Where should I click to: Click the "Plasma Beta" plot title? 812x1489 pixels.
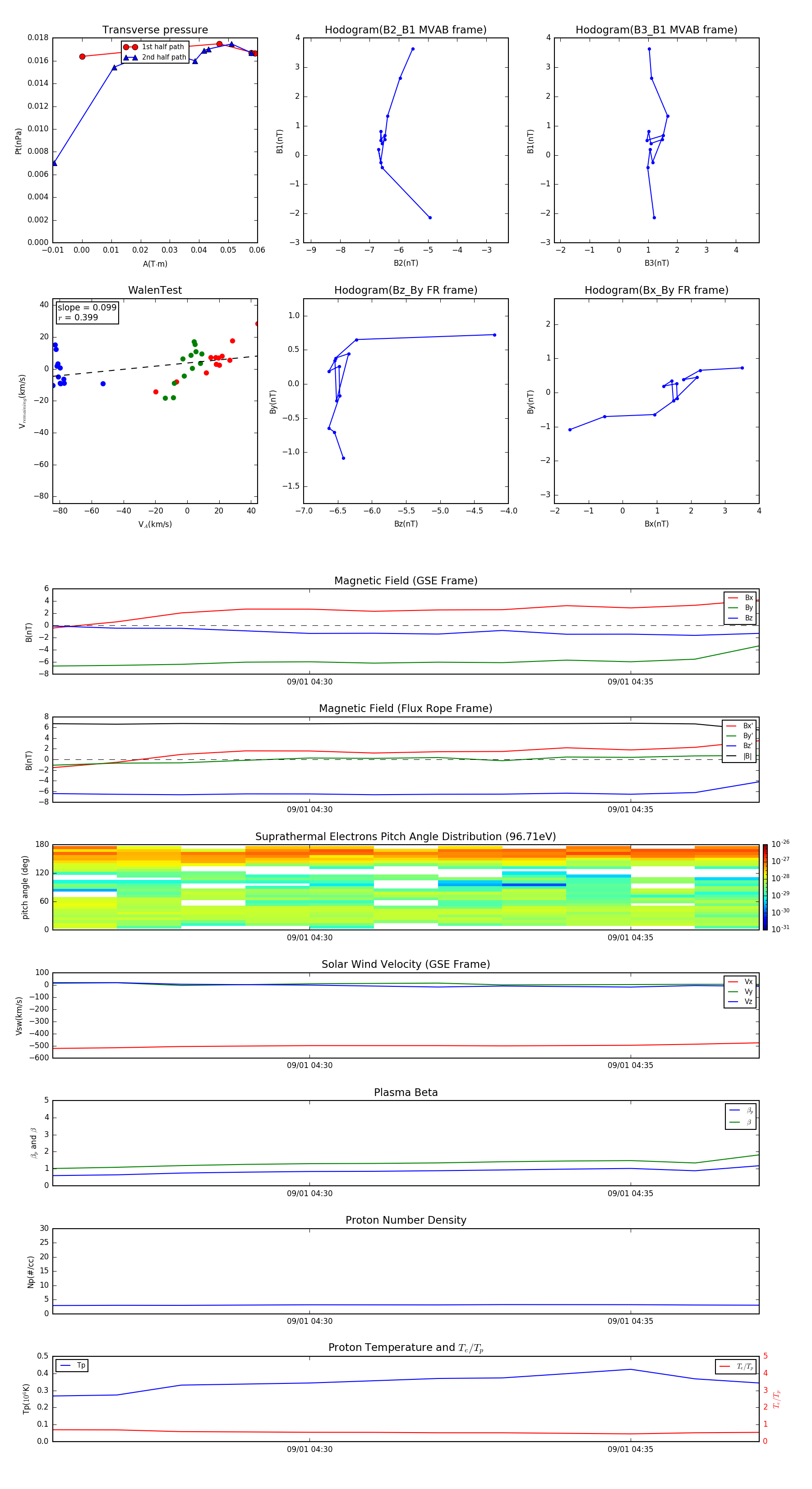point(406,1092)
